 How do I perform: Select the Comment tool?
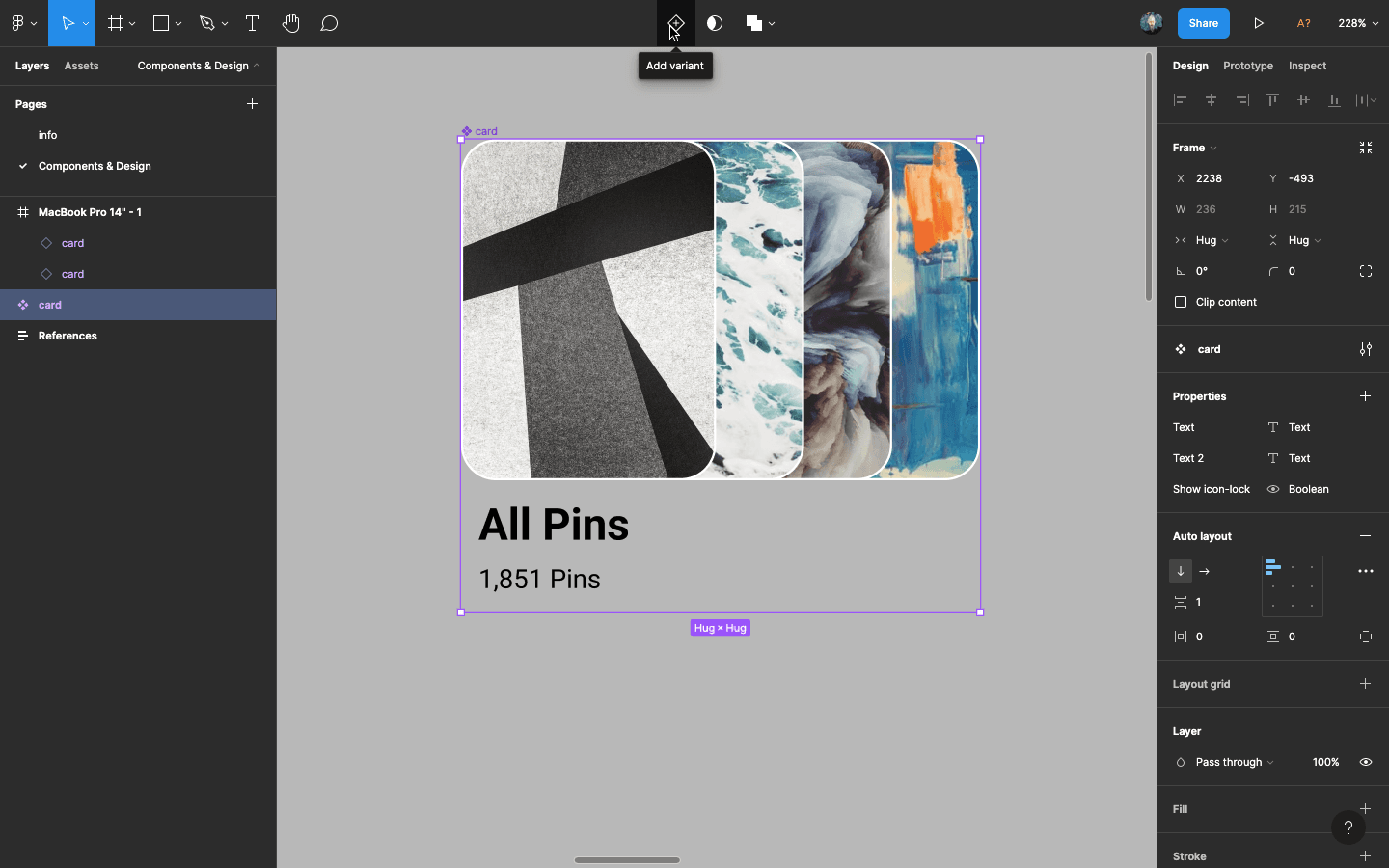329,23
